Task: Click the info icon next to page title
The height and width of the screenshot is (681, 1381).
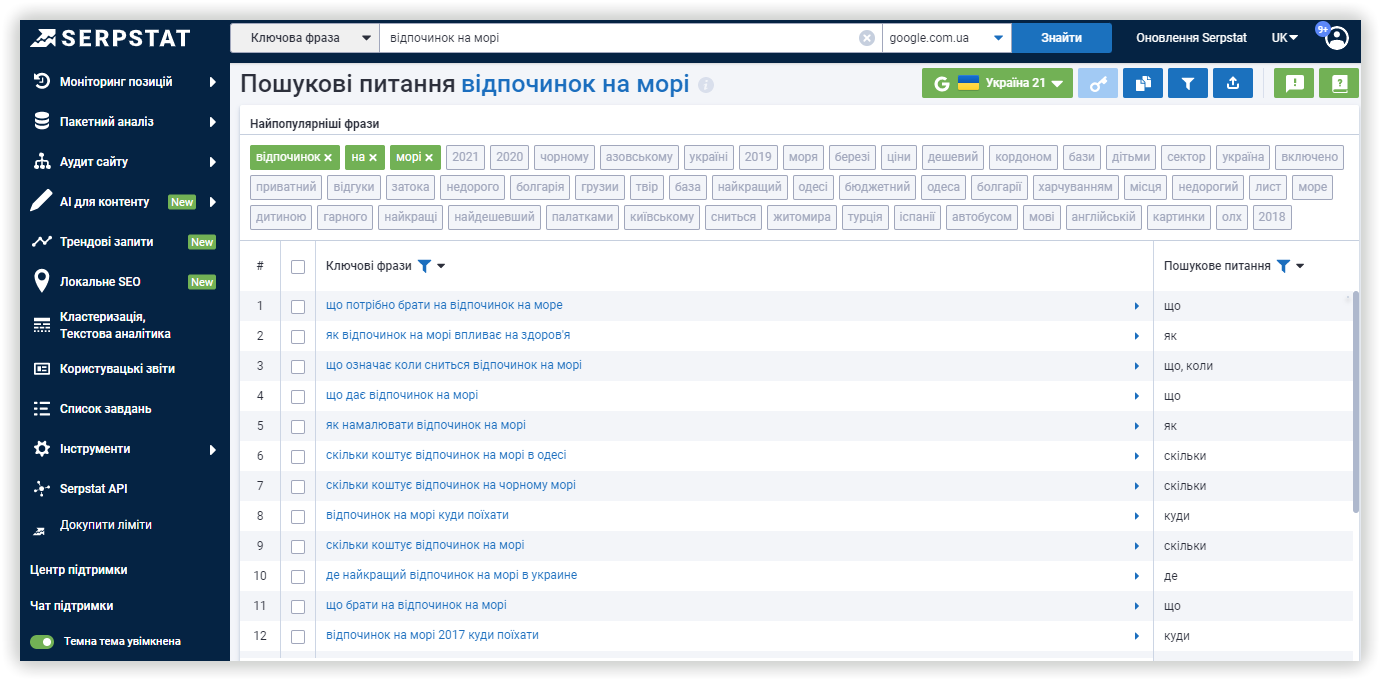Action: tap(706, 85)
